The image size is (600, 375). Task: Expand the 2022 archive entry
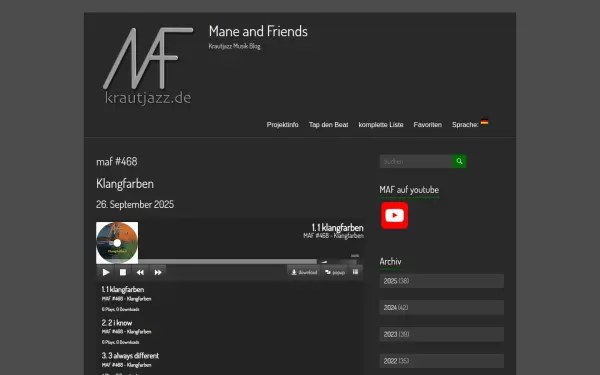[x=442, y=361]
